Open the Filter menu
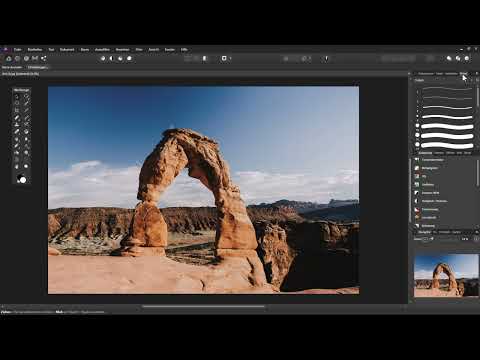 point(139,50)
